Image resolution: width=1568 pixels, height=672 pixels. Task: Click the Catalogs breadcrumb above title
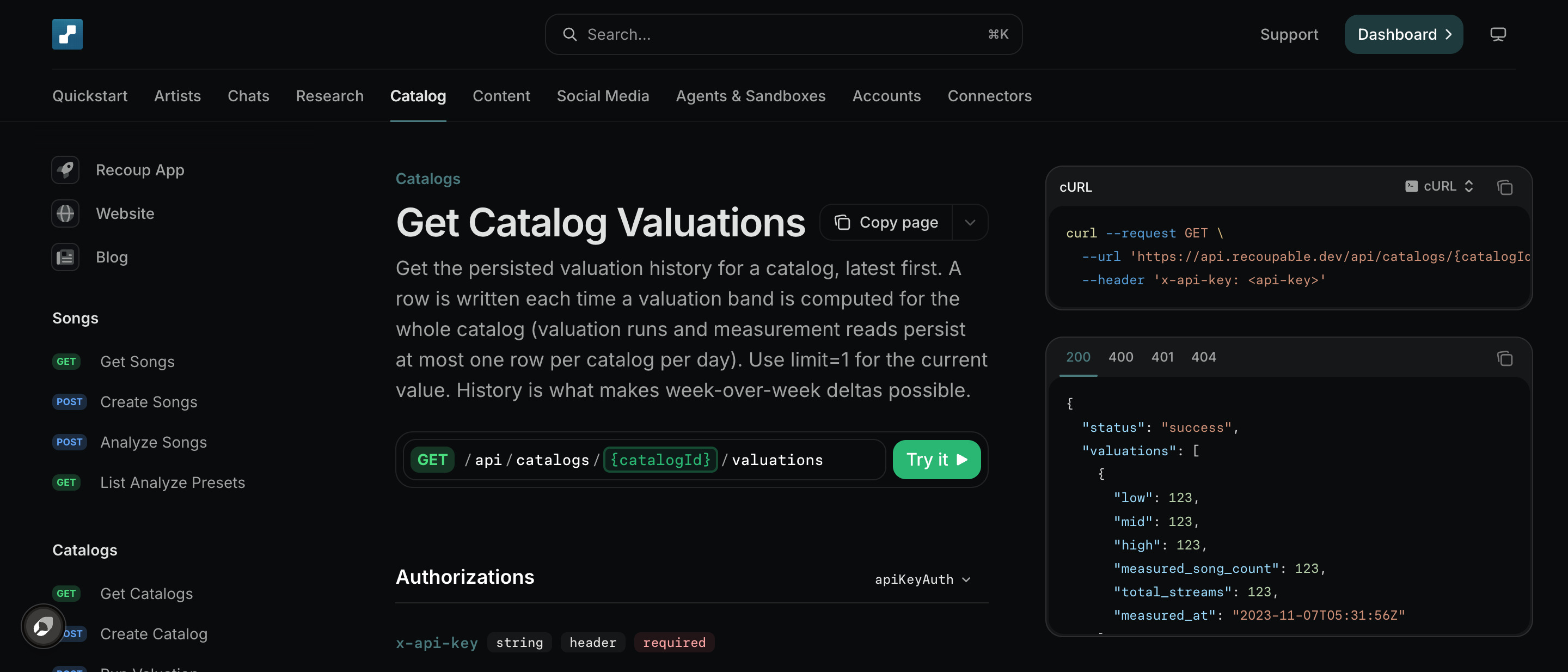point(428,179)
